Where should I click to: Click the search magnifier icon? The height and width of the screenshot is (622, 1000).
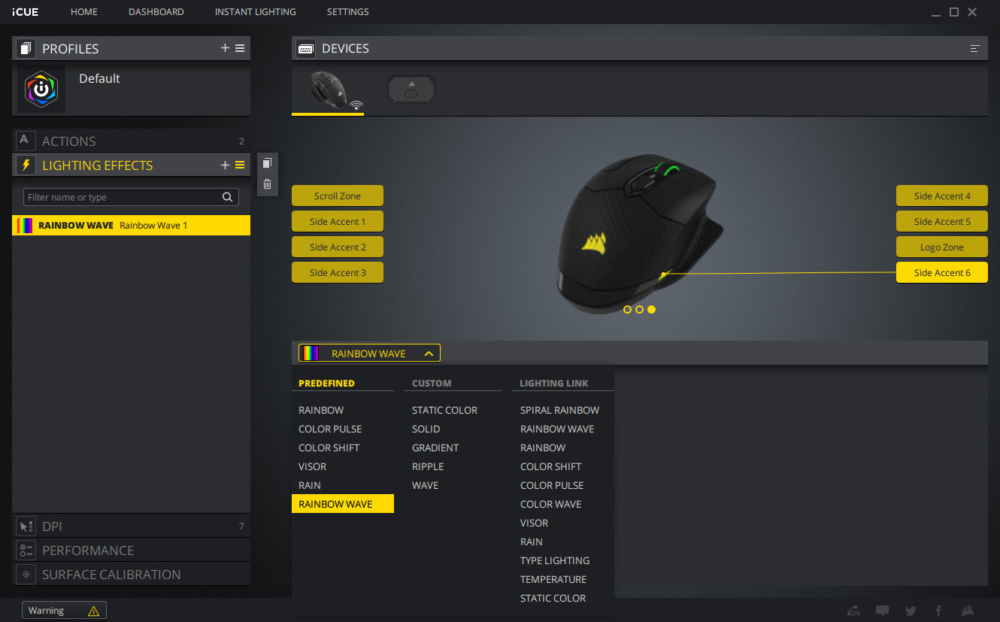227,197
